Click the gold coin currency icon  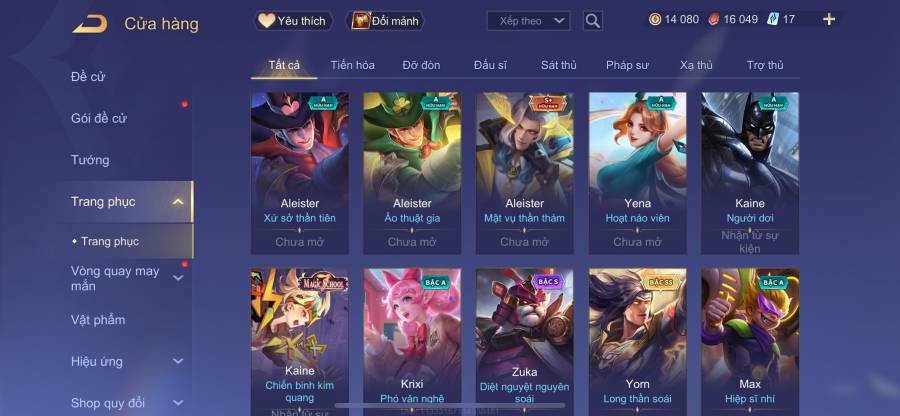point(655,20)
